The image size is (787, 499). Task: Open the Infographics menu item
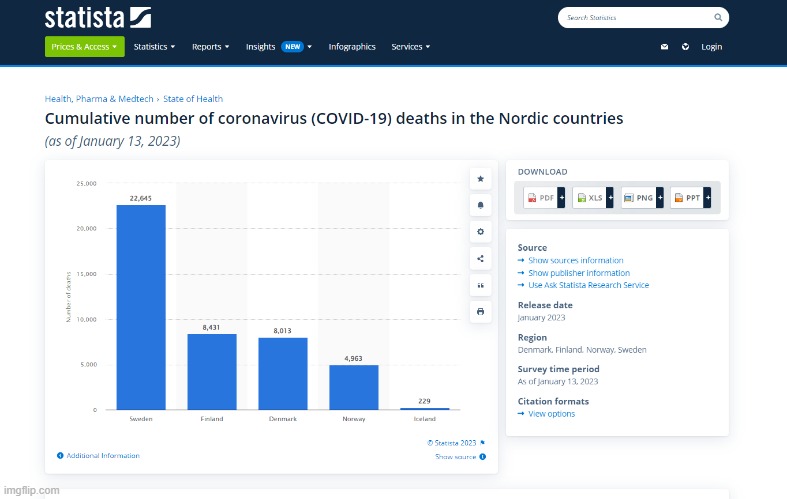[352, 47]
